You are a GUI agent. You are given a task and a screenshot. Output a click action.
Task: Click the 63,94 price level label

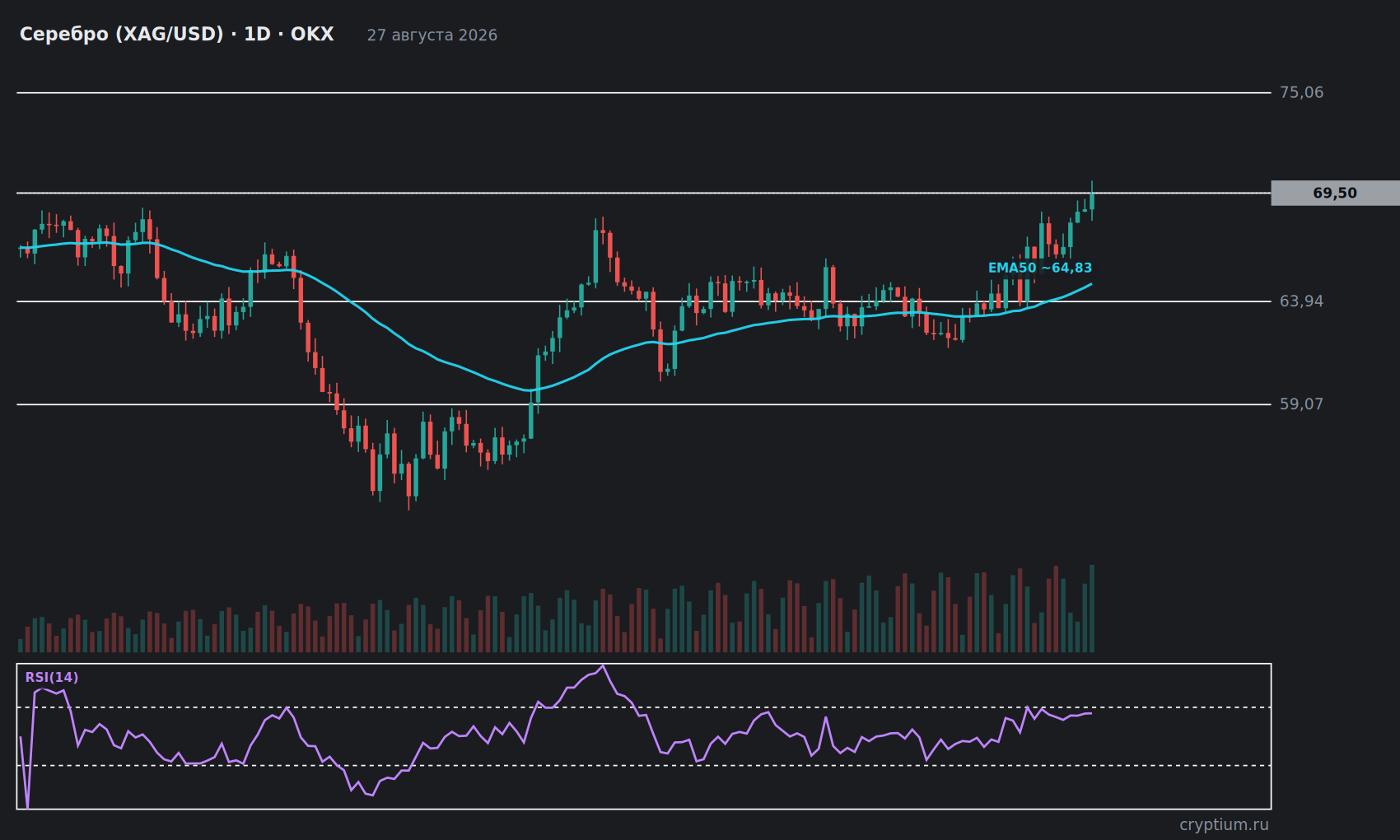click(x=1301, y=301)
